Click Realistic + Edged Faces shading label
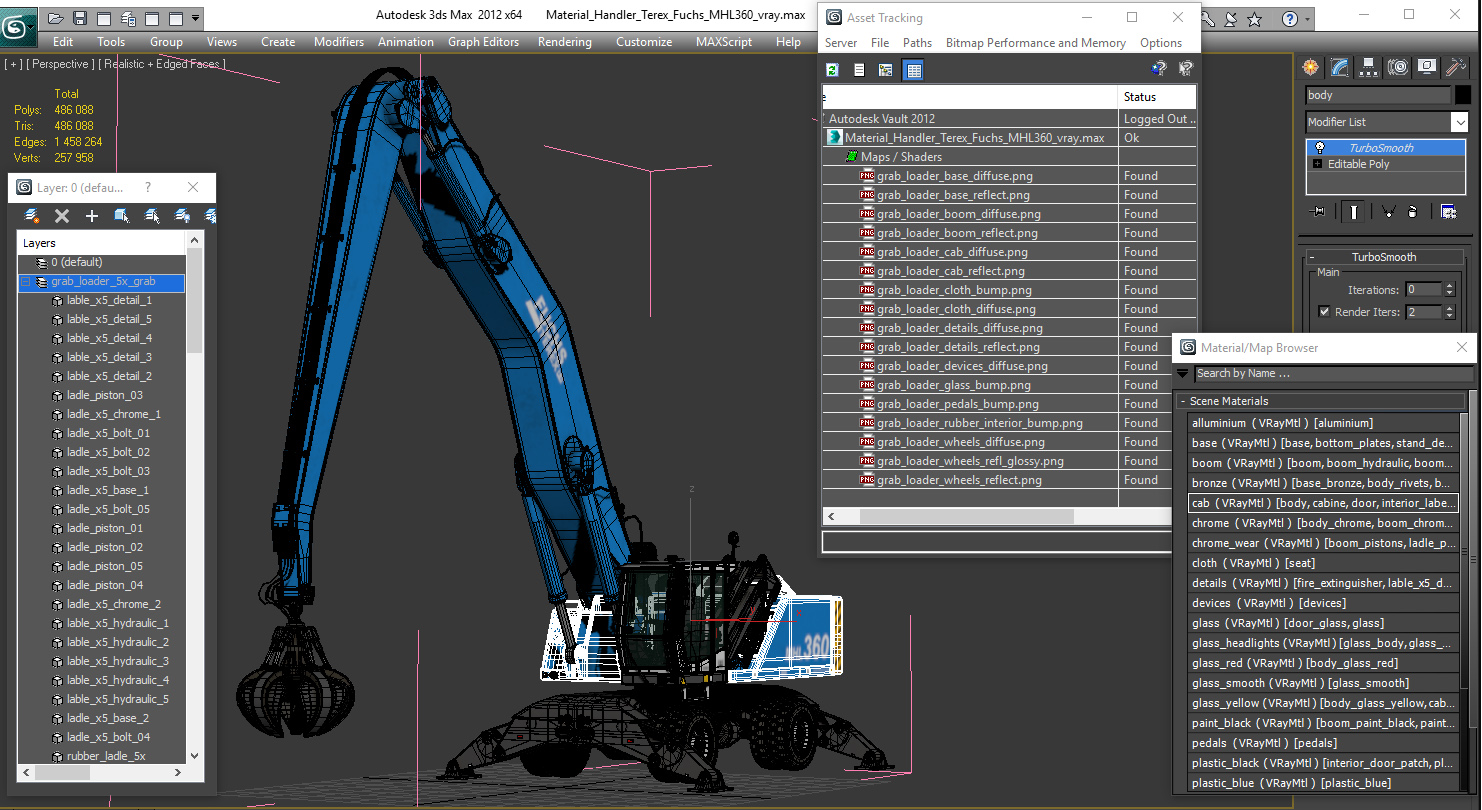The height and width of the screenshot is (810, 1482). point(162,64)
